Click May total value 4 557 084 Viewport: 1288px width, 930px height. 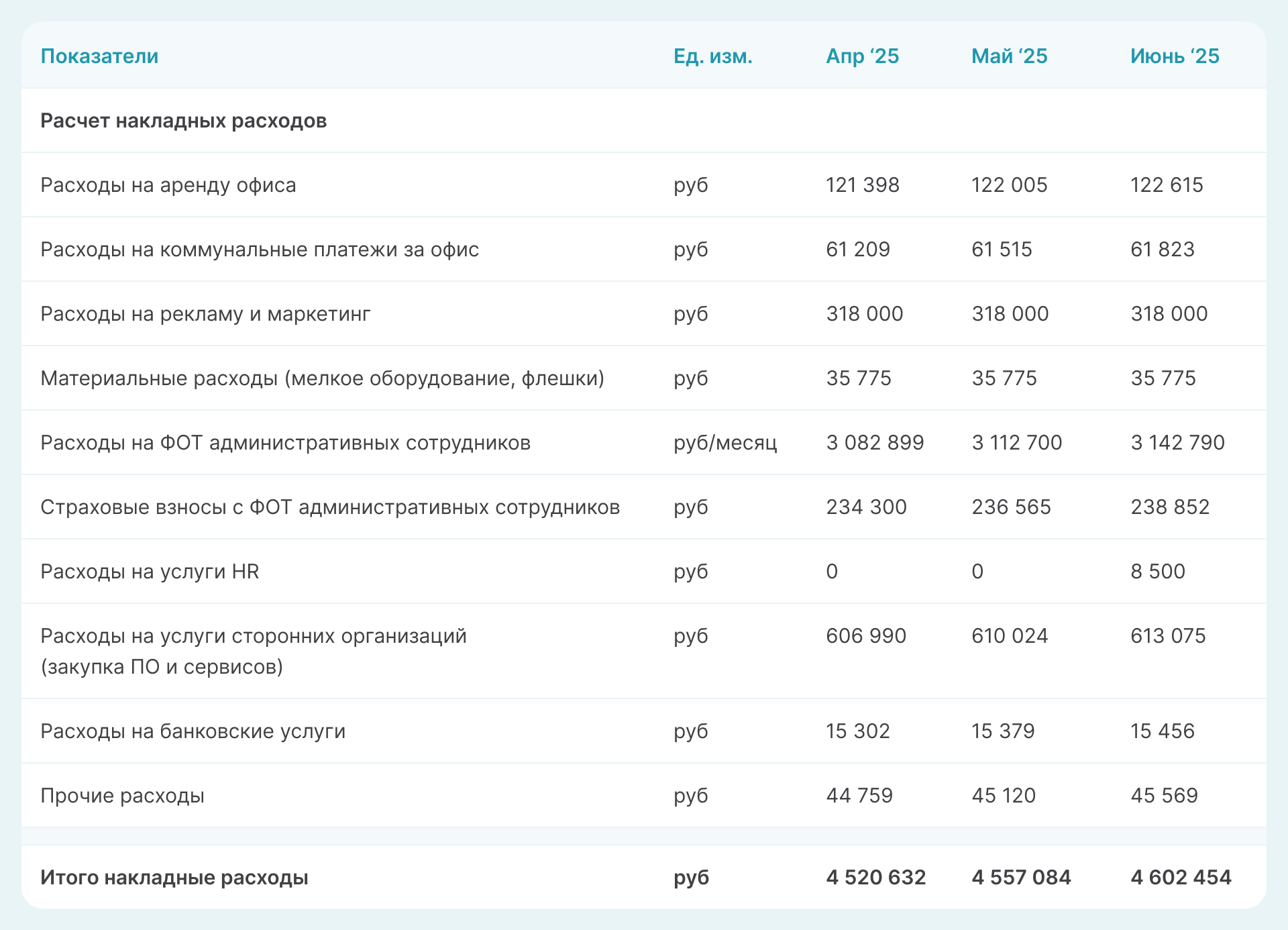coord(1021,878)
